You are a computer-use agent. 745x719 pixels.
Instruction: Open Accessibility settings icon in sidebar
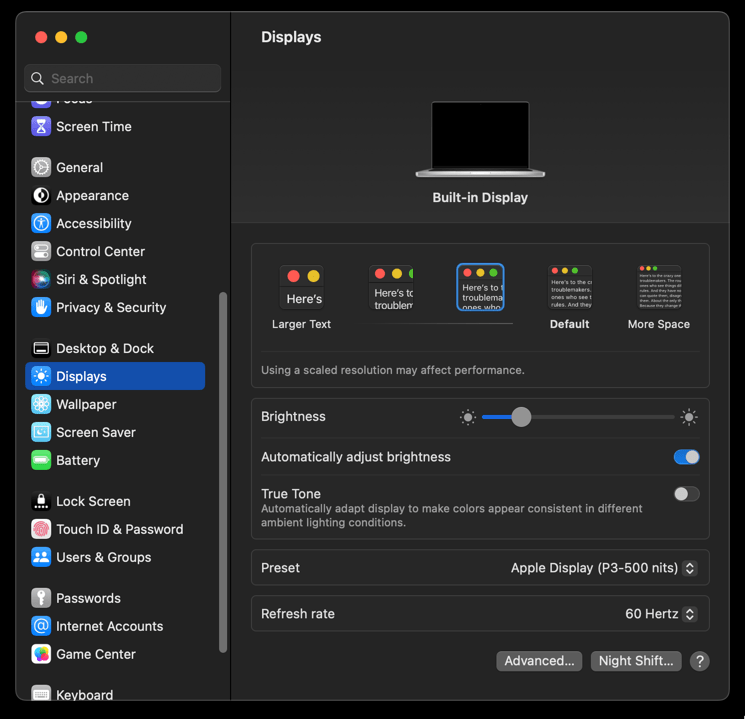pos(41,224)
